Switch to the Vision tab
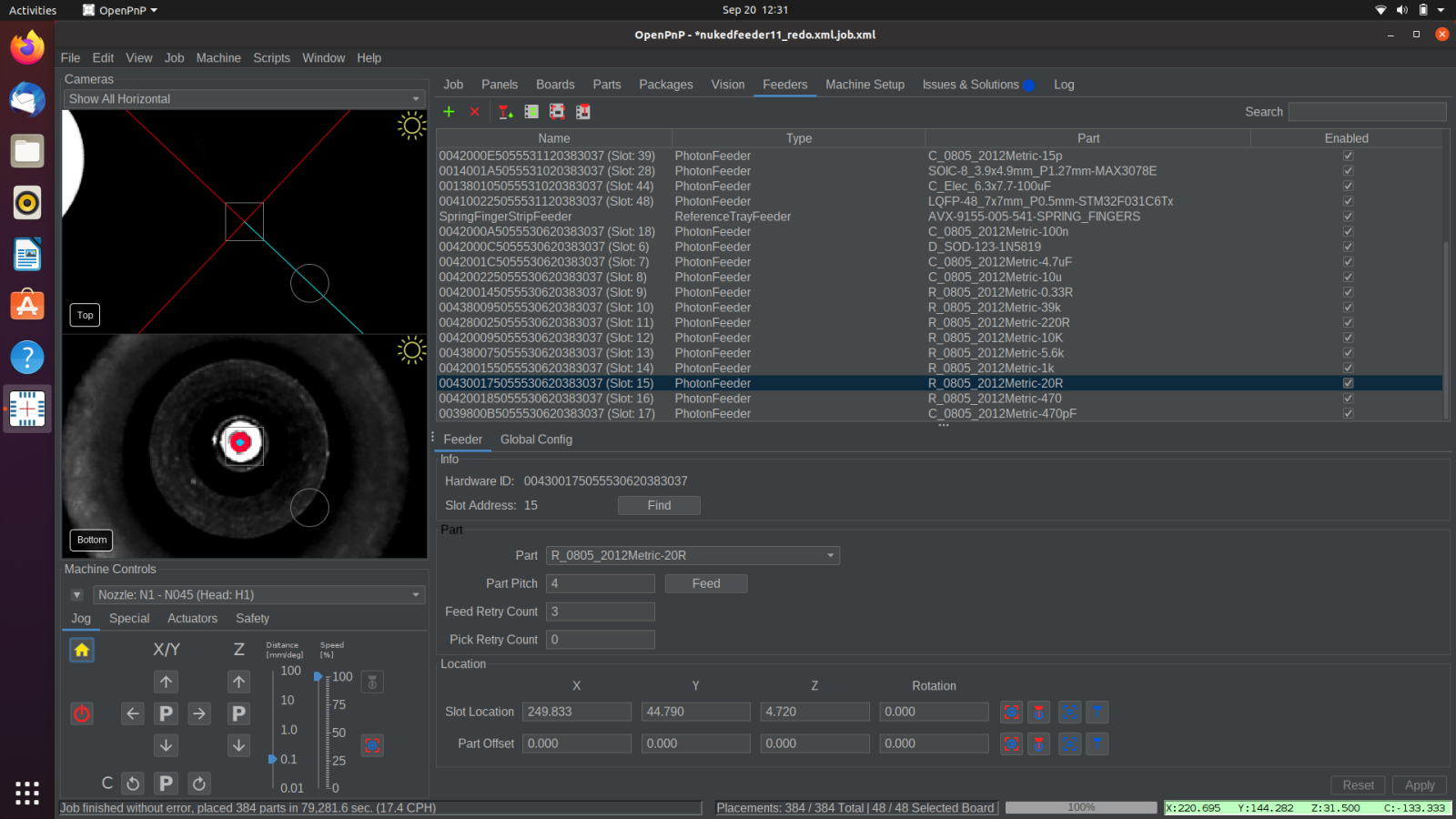 728,85
